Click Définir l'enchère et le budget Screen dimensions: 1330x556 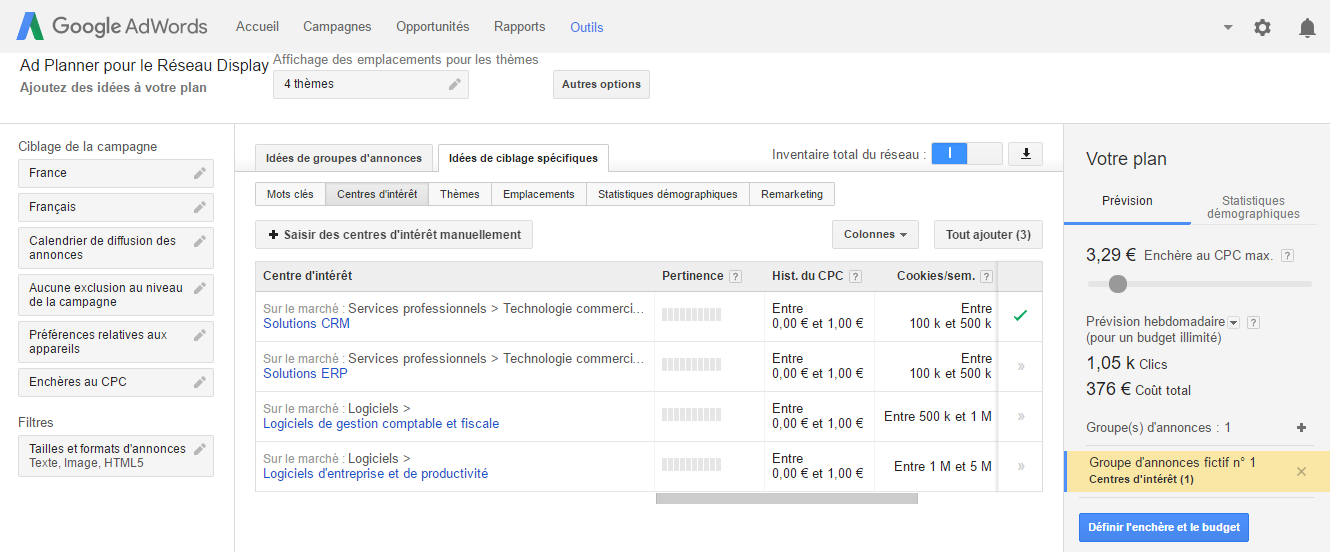pos(1164,527)
